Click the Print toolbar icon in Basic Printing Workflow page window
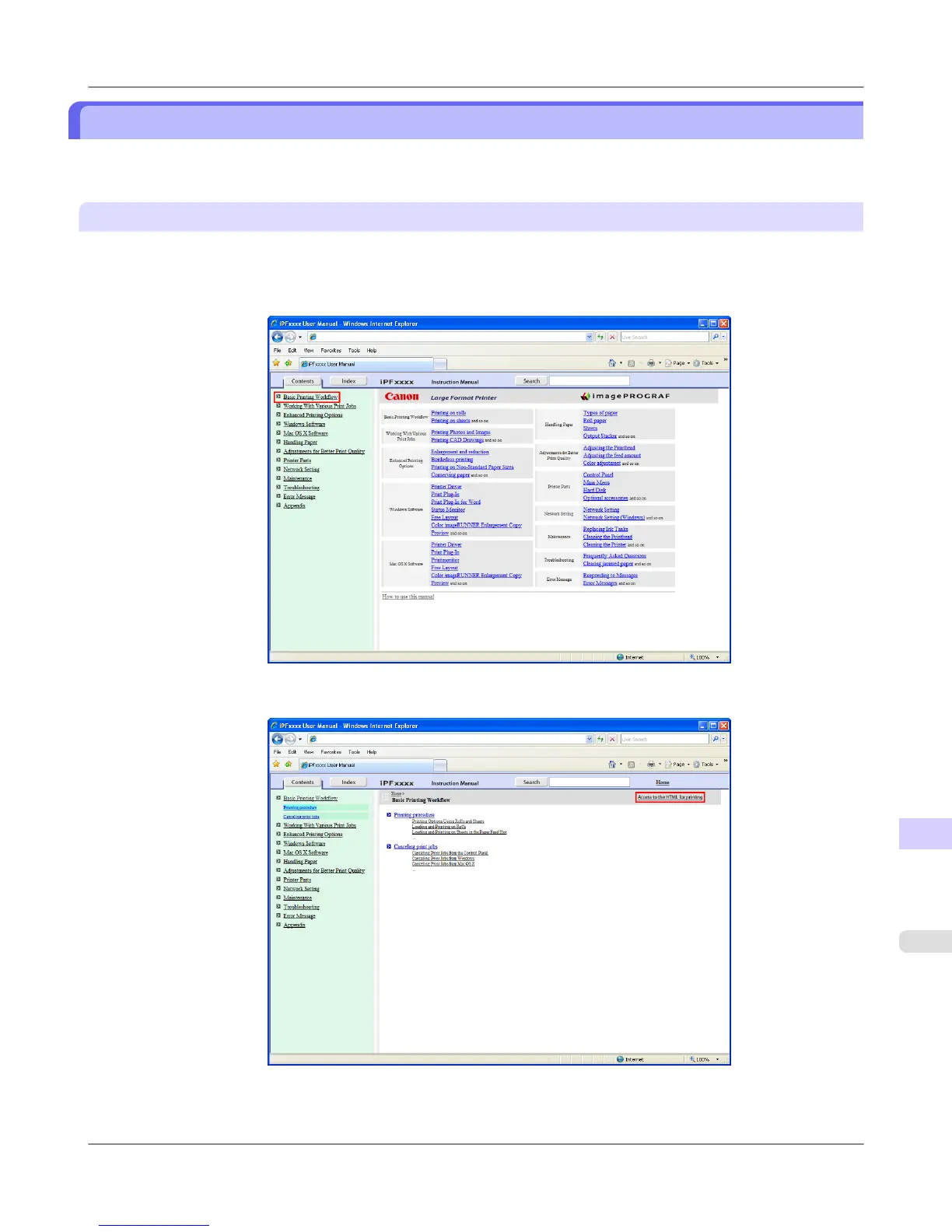This screenshot has width=952, height=1232. [x=651, y=765]
